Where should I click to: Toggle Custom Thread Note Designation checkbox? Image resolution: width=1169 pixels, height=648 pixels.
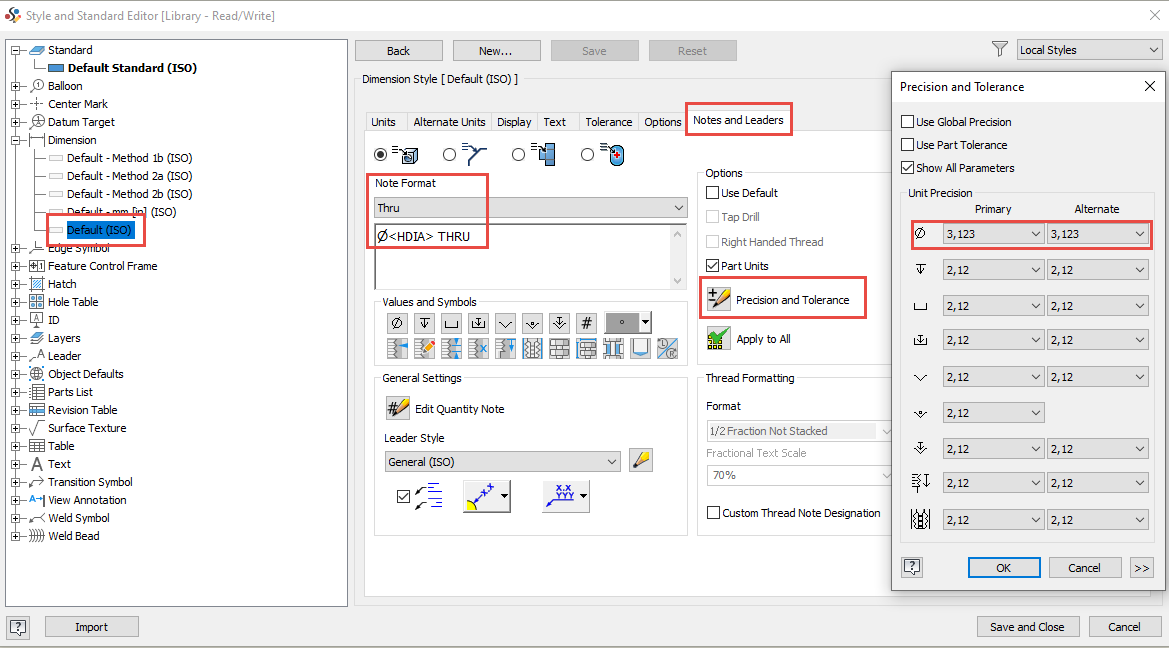coord(713,513)
